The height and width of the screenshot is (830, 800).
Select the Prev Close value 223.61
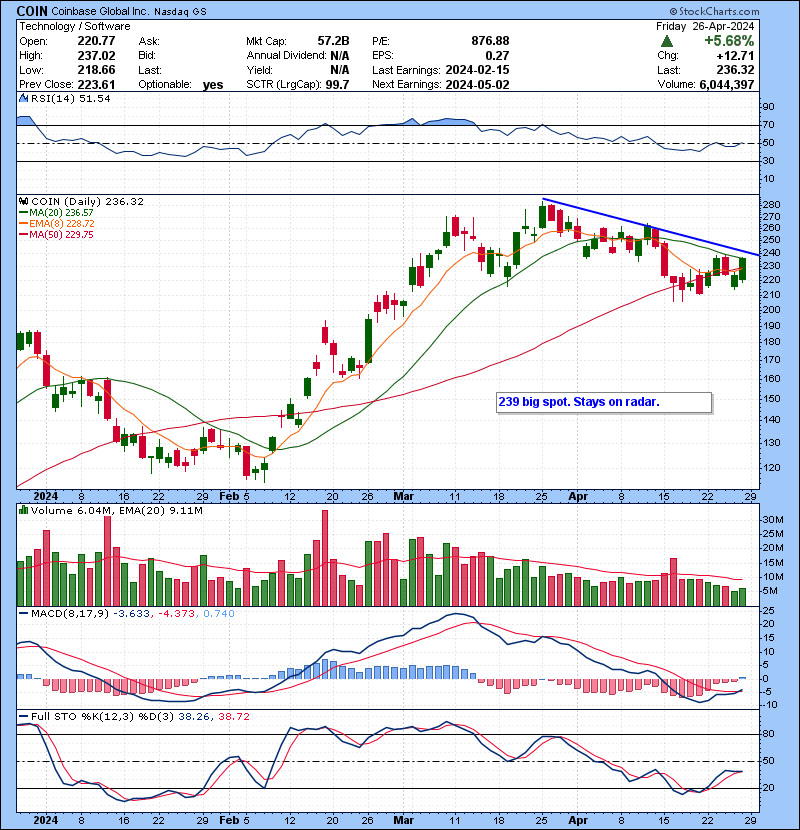click(x=96, y=84)
